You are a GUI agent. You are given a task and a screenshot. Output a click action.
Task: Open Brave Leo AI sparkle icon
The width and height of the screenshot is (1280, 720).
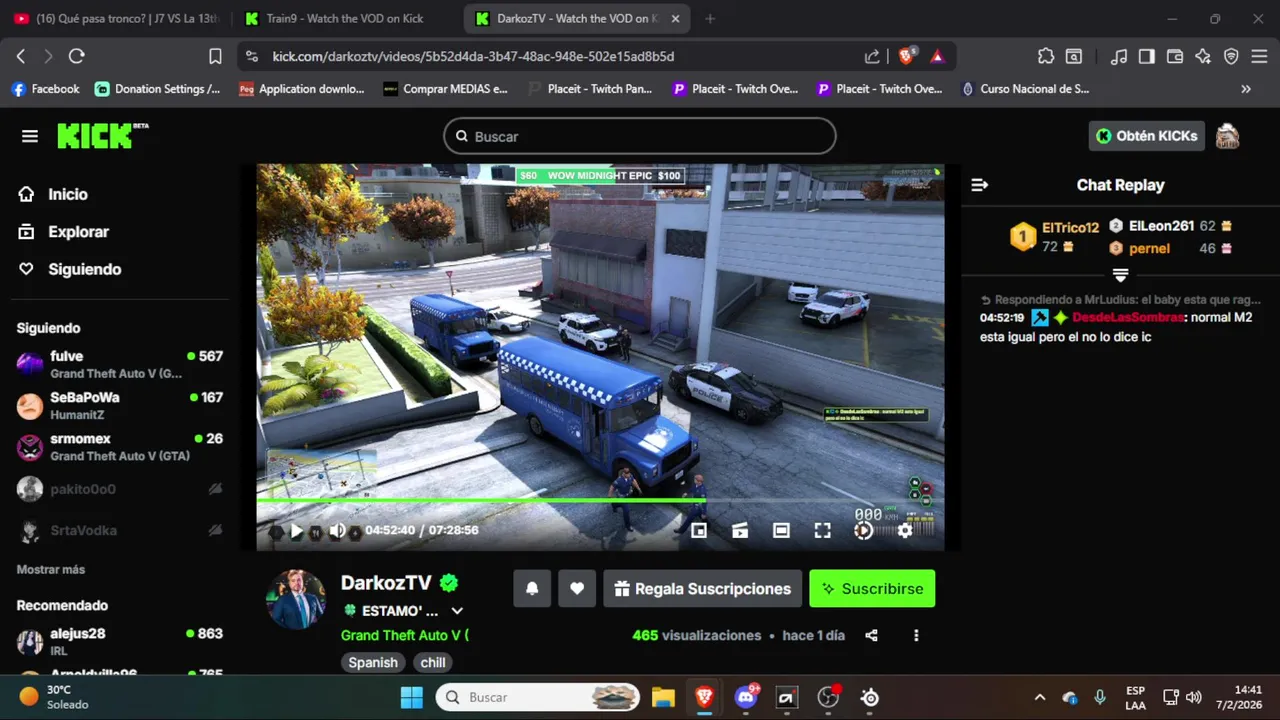(1203, 57)
